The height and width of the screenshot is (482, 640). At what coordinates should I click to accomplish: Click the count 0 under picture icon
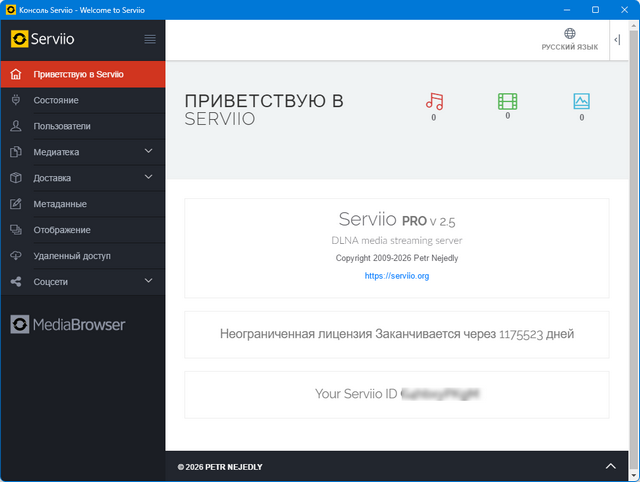point(582,118)
